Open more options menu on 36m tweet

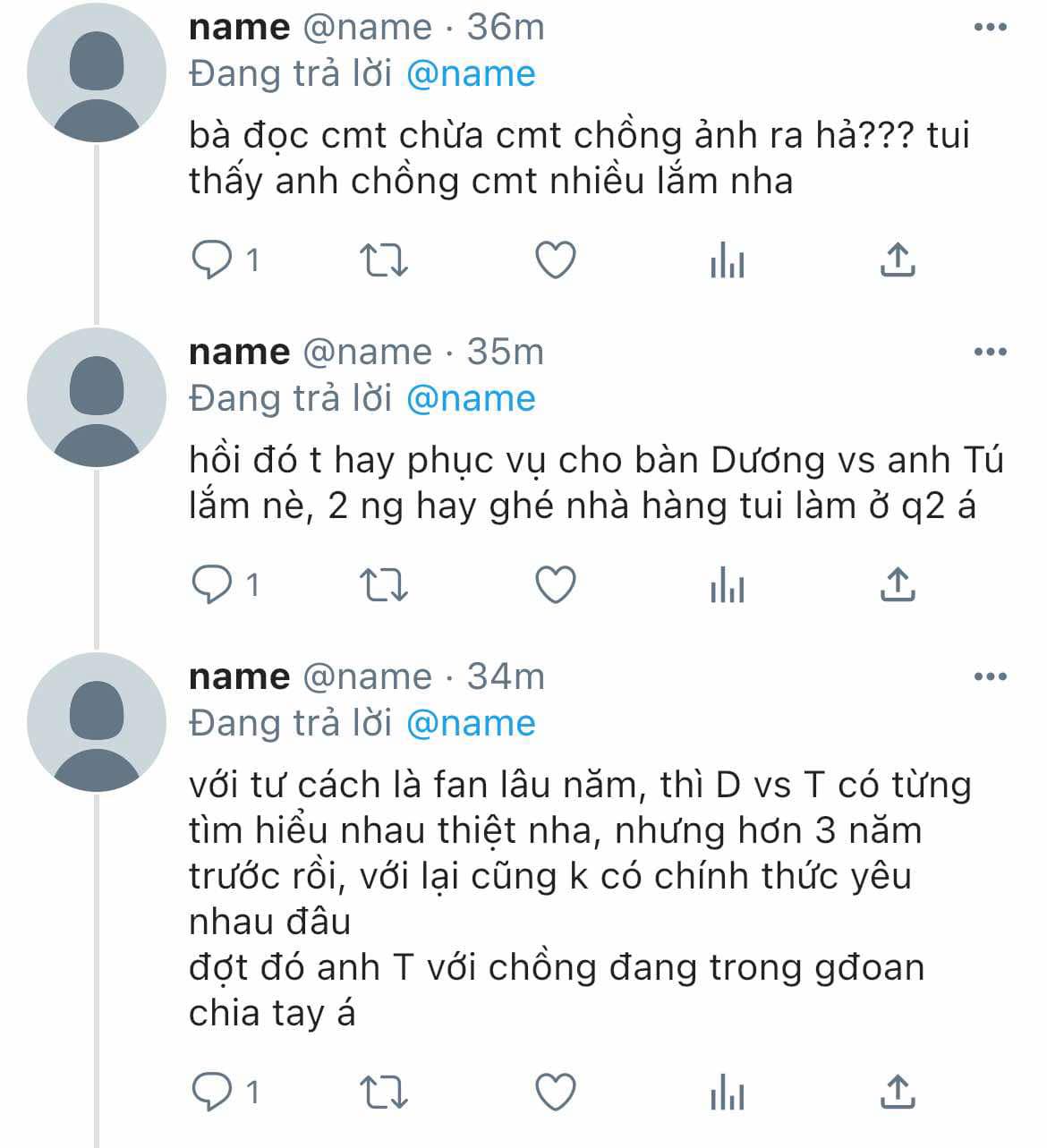click(990, 28)
